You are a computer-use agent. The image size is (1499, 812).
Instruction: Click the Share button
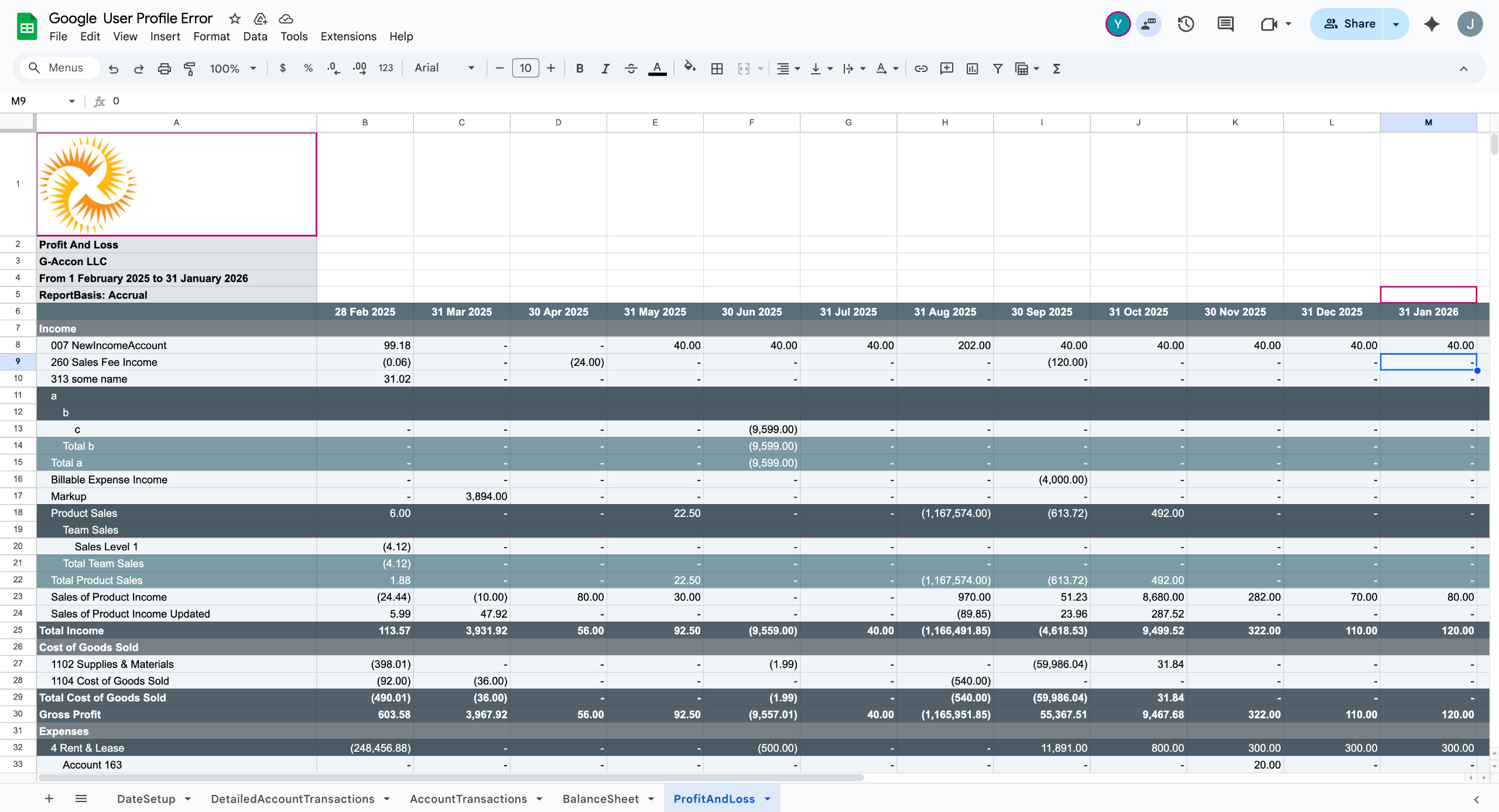(1349, 24)
